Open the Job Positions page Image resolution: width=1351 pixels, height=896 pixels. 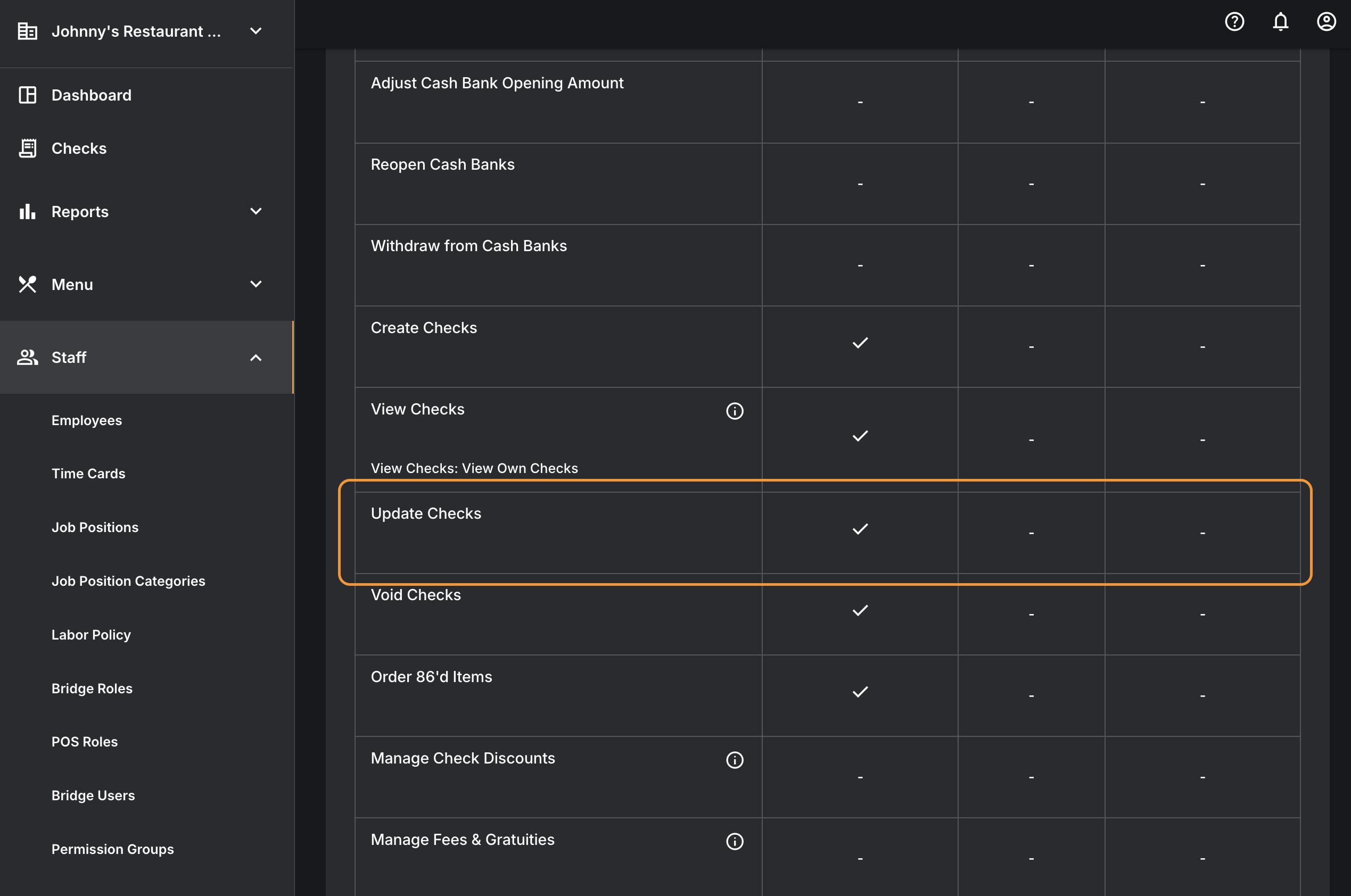95,527
